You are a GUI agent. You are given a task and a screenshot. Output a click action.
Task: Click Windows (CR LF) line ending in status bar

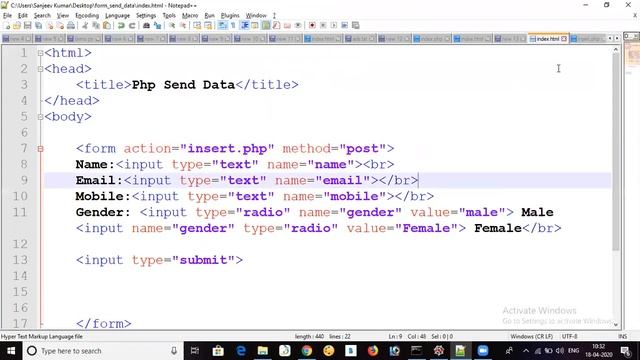pos(531,336)
